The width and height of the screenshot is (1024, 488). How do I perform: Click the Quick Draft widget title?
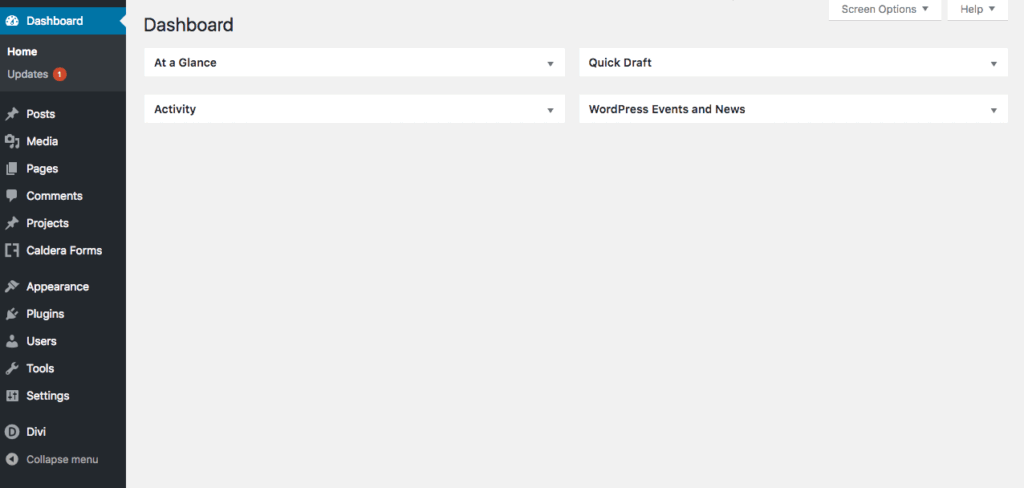(620, 63)
